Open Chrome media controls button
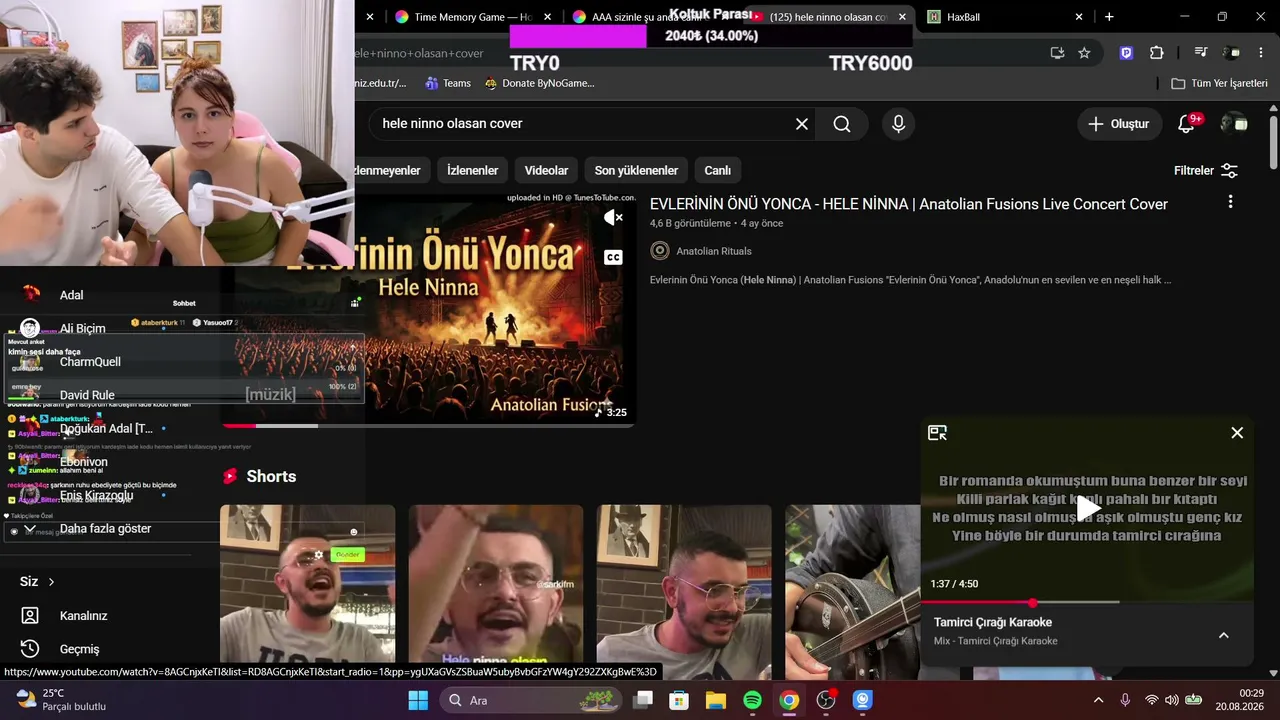This screenshot has height=720, width=1280. pyautogui.click(x=1201, y=53)
